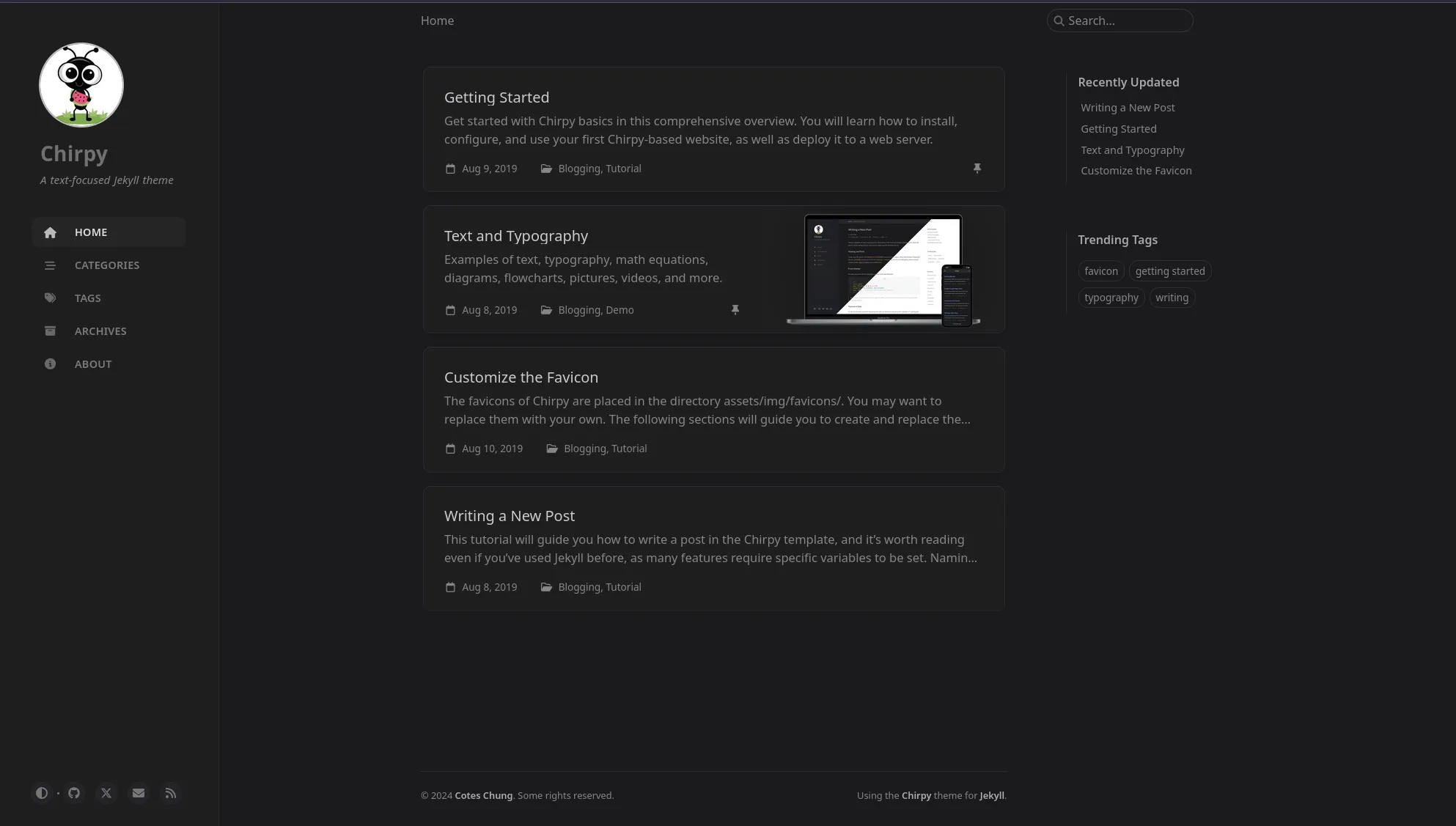
Task: Open the GitHub profile icon
Action: click(74, 793)
